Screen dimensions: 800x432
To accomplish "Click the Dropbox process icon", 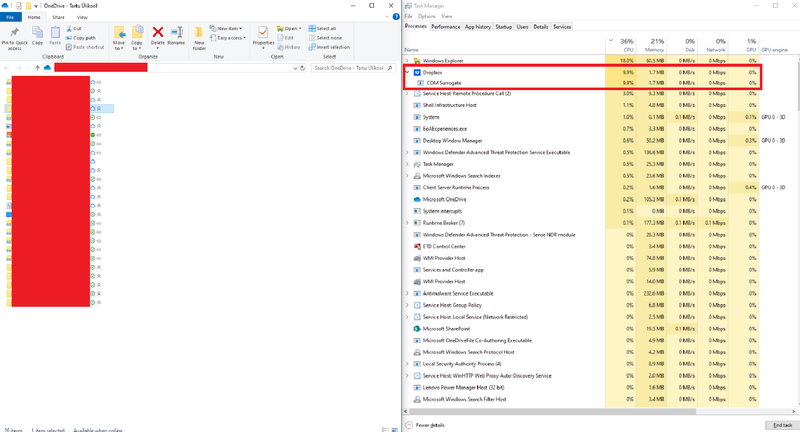I will (417, 72).
